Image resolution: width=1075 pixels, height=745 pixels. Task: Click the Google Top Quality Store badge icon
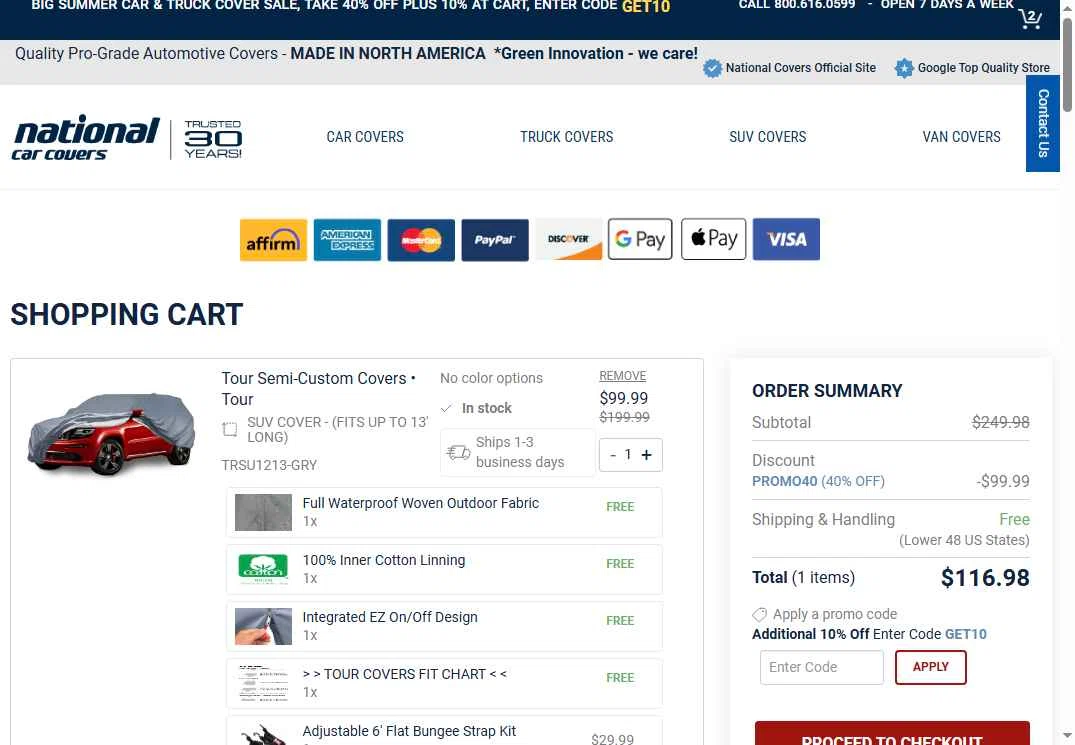pyautogui.click(x=904, y=68)
